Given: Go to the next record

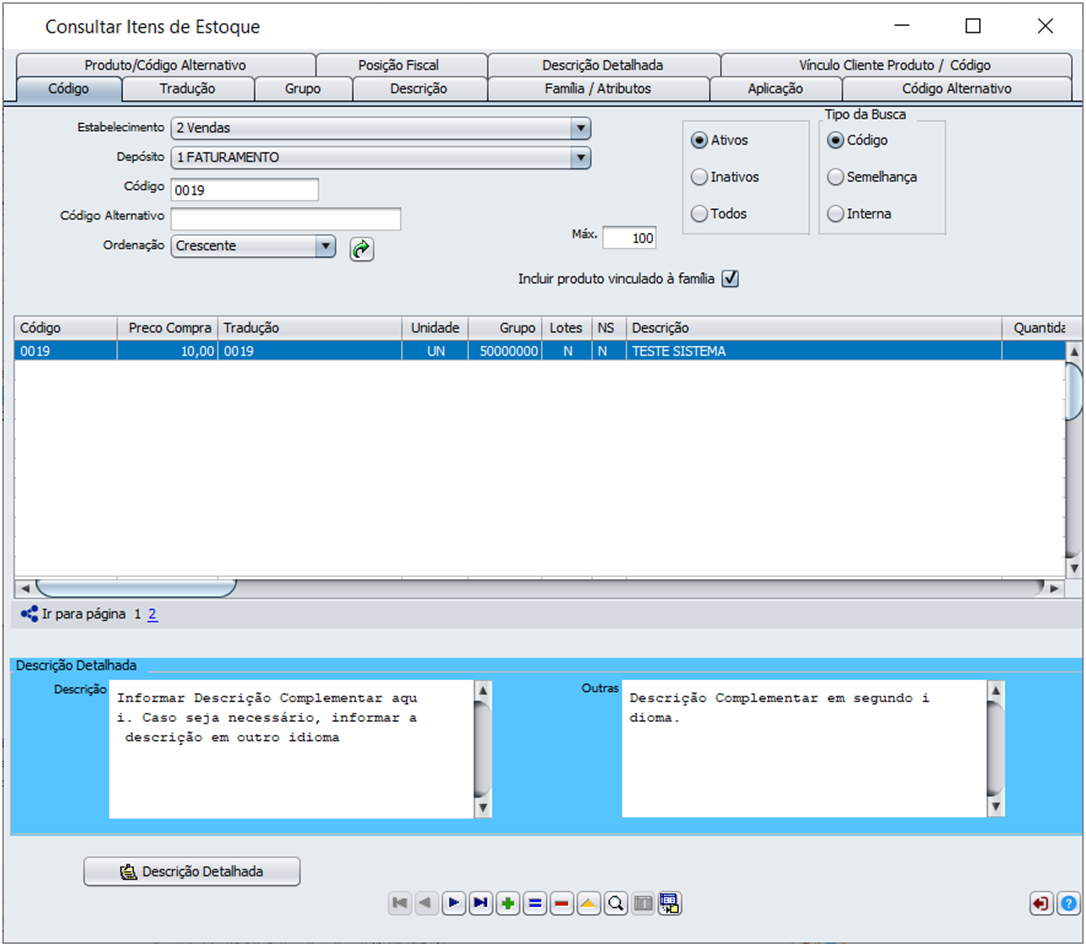Looking at the screenshot, I should coord(454,903).
